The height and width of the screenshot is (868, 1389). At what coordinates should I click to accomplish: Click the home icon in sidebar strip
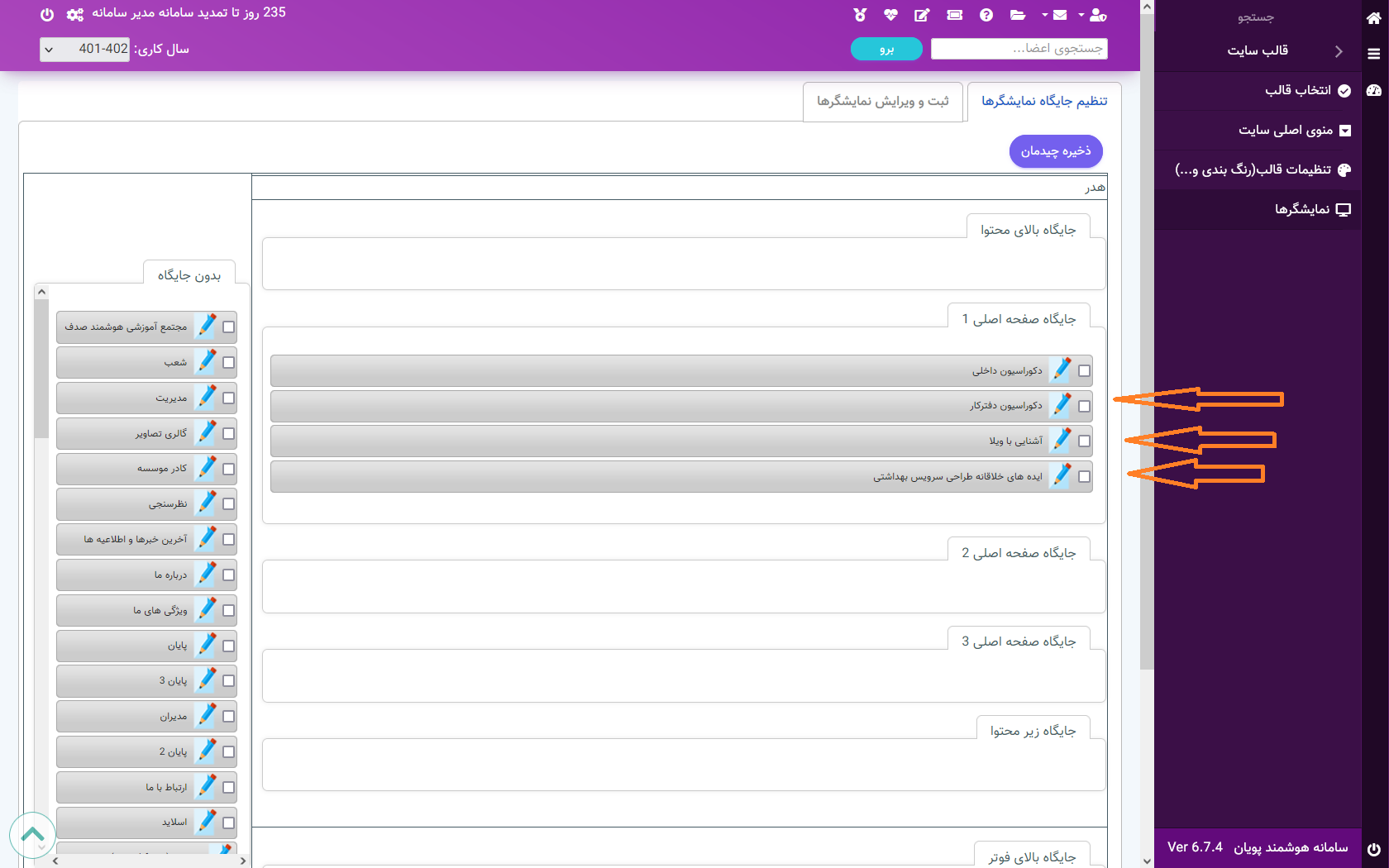coord(1373,17)
